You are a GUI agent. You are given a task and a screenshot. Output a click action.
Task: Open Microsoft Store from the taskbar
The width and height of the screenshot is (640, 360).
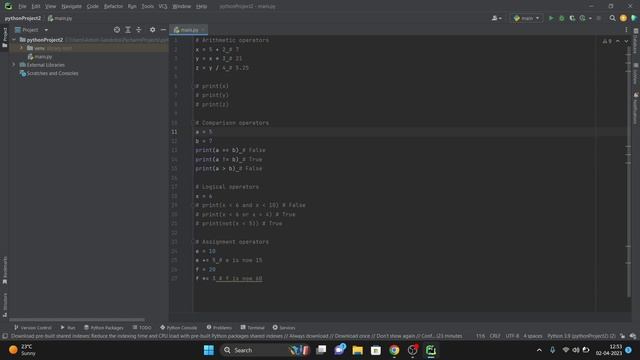click(x=376, y=350)
